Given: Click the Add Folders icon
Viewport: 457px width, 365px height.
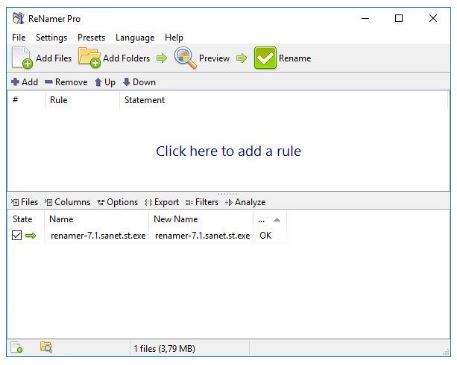Looking at the screenshot, I should [x=89, y=57].
